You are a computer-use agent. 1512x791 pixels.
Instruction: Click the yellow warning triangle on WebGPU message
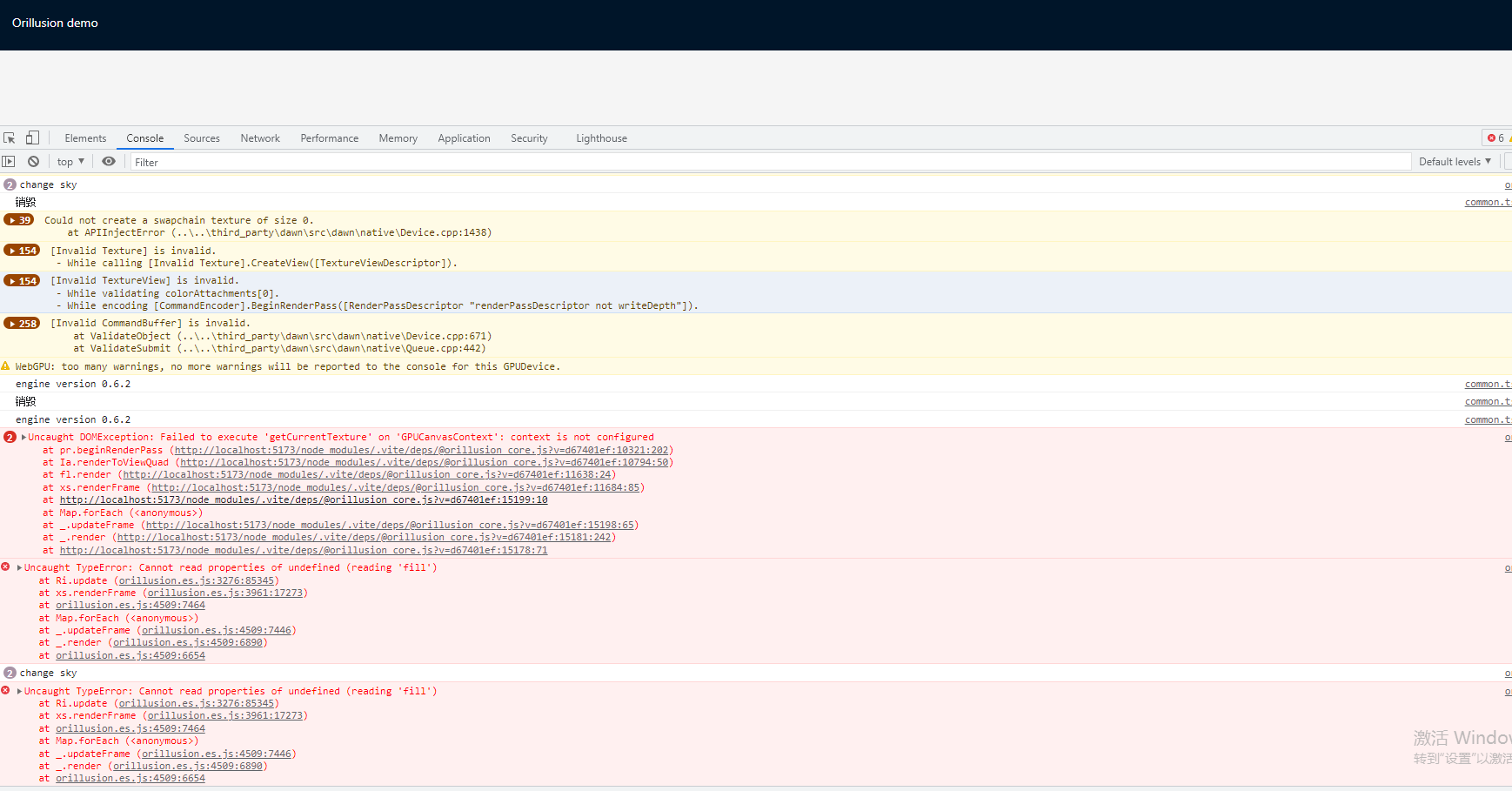[x=5, y=365]
